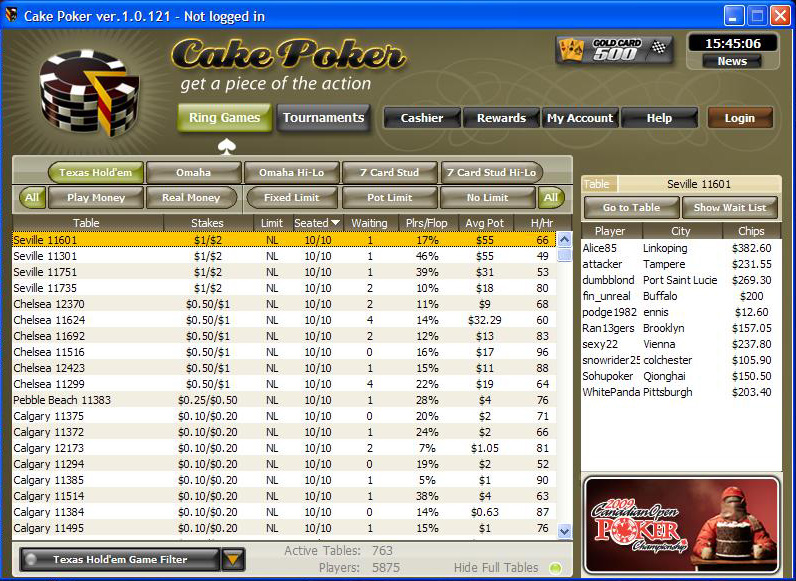Click the Cake Poker chip stack logo
The height and width of the screenshot is (581, 796).
[x=89, y=93]
